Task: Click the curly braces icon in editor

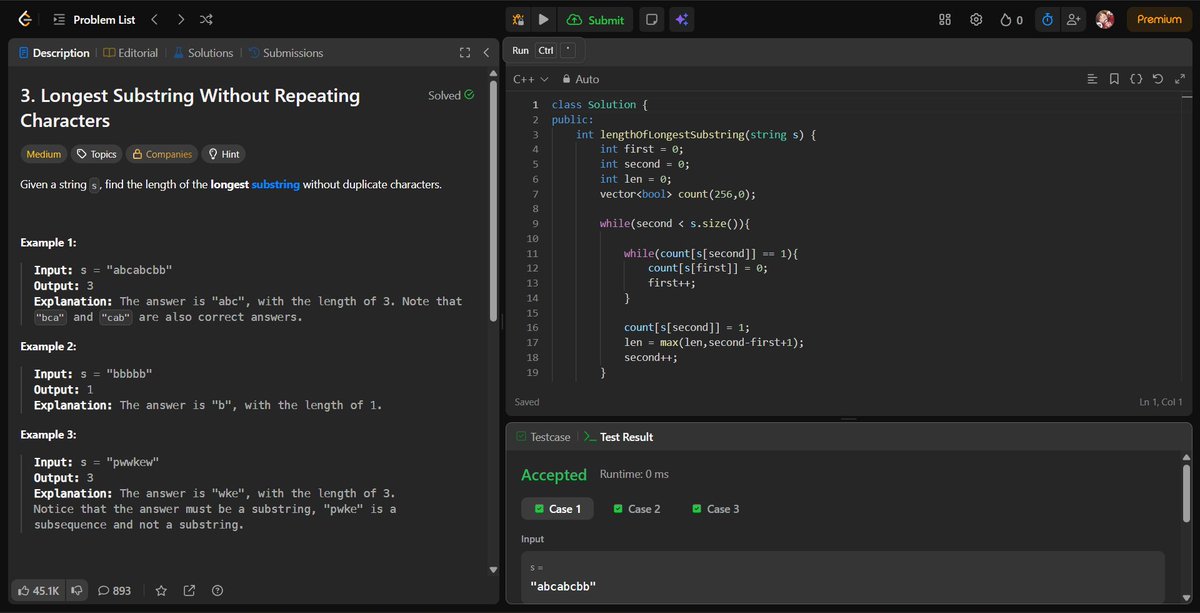Action: pos(1136,79)
